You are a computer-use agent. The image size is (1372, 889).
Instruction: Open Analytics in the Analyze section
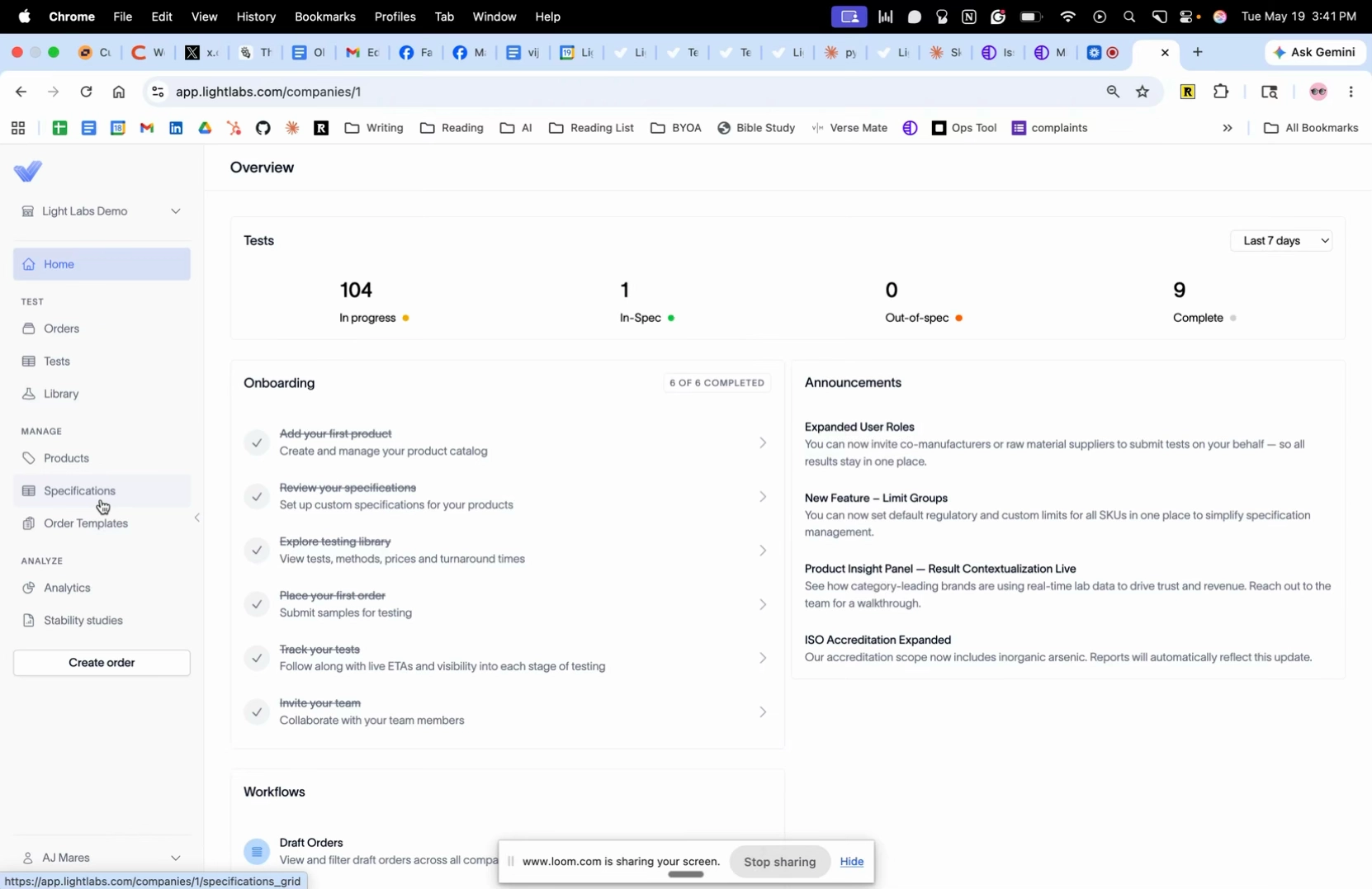102,588
